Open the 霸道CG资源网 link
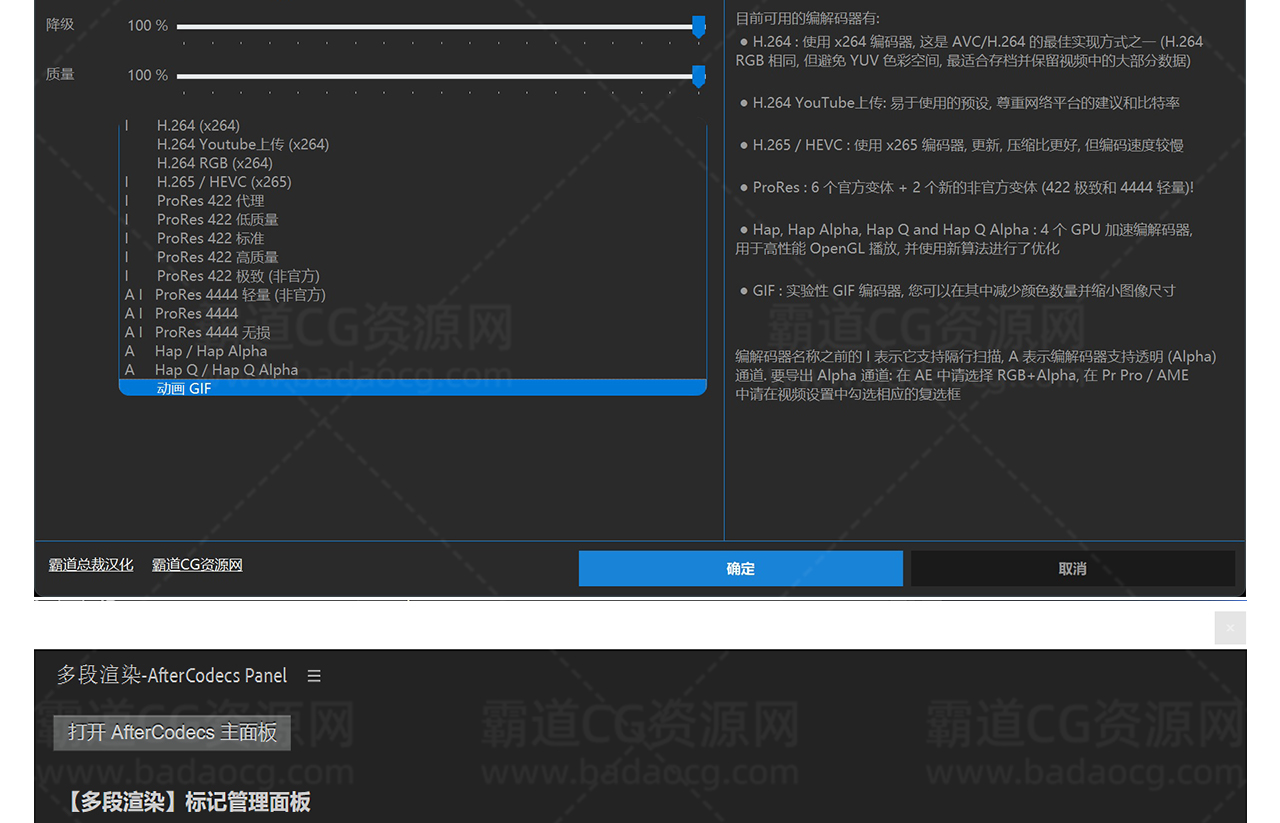Viewport: 1280px width, 823px height. coord(197,565)
